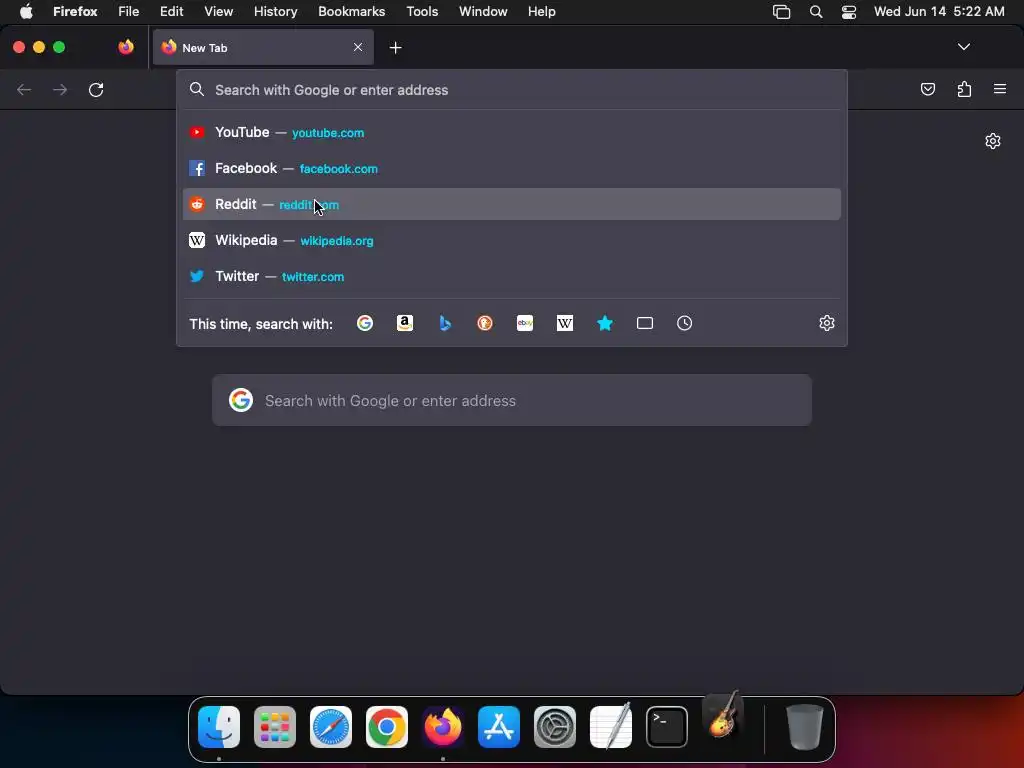Open the Help menu
Viewport: 1024px width, 768px height.
[541, 11]
